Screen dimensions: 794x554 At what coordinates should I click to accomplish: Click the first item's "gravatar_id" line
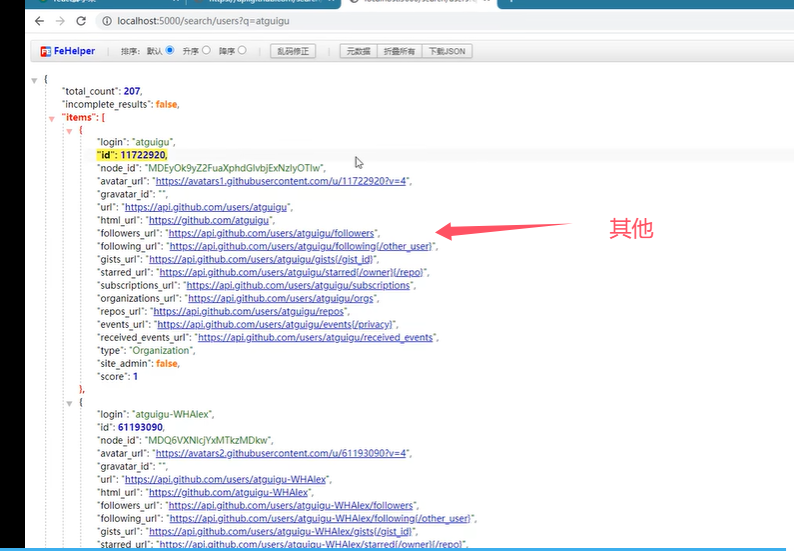click(x=132, y=194)
